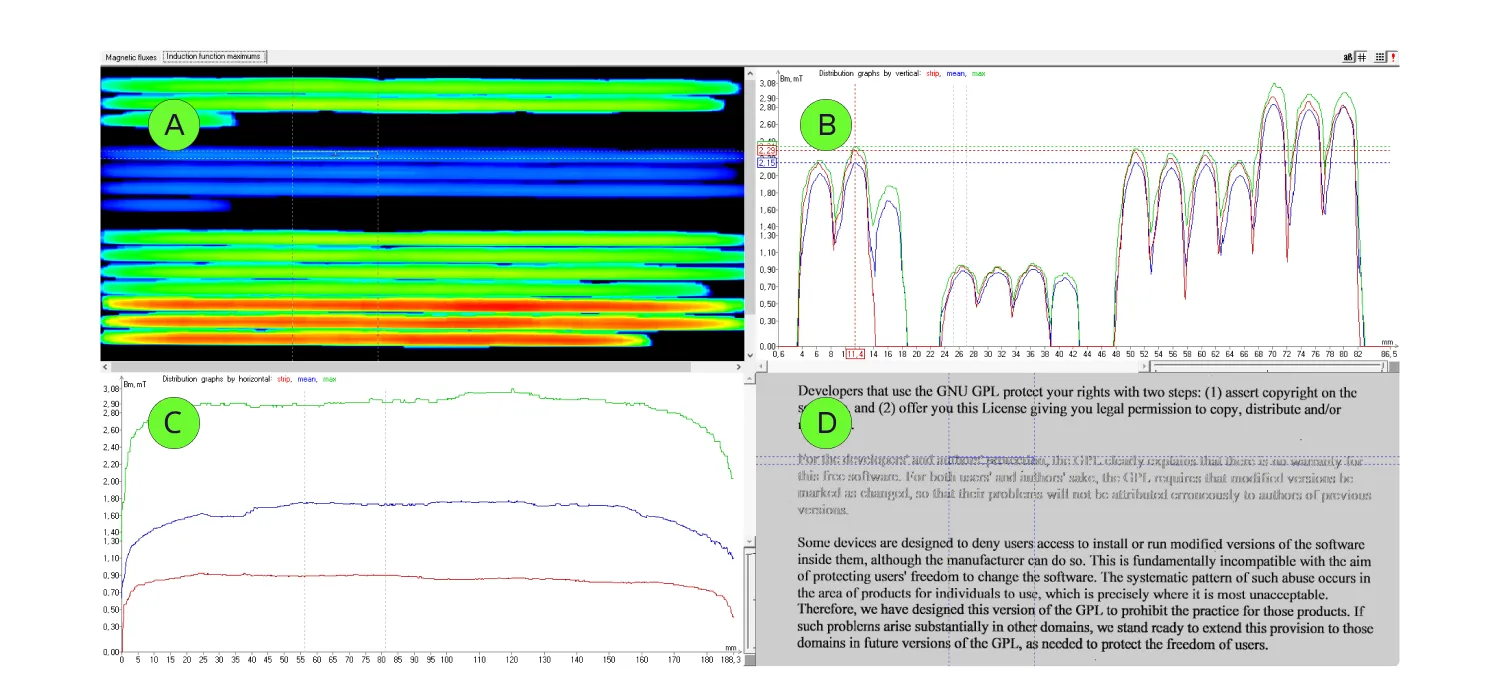
Task: Click the 'aß' text labels toolbar icon
Action: [x=1348, y=57]
